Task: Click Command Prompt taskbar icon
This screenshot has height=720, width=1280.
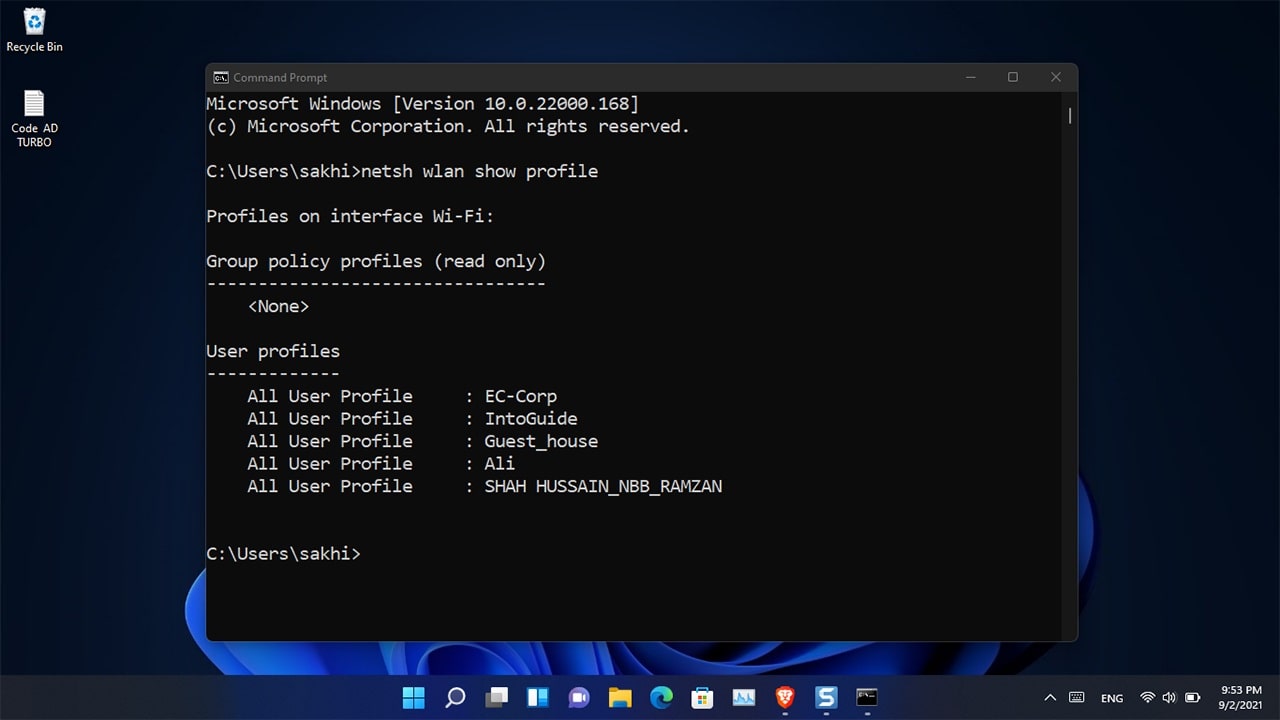Action: click(867, 697)
